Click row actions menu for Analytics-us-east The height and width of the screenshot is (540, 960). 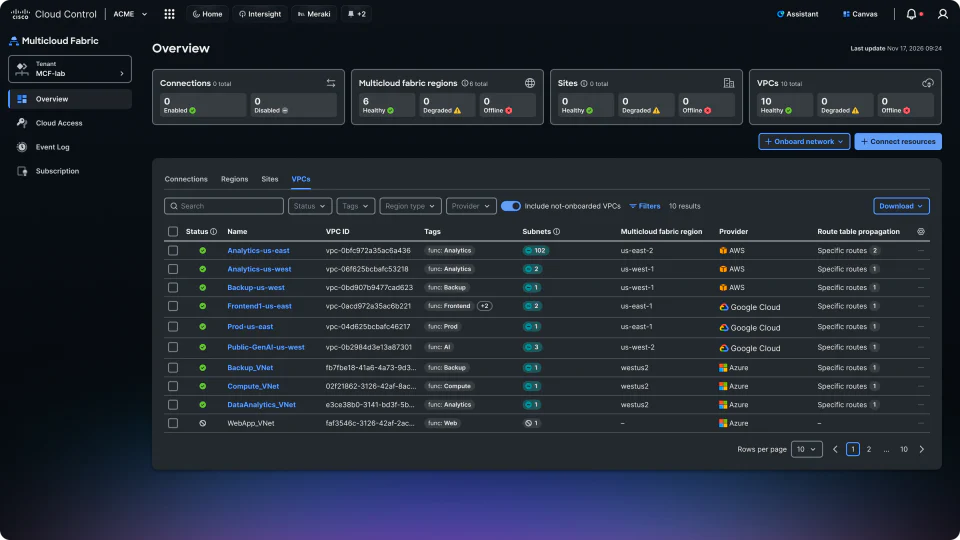(x=921, y=250)
